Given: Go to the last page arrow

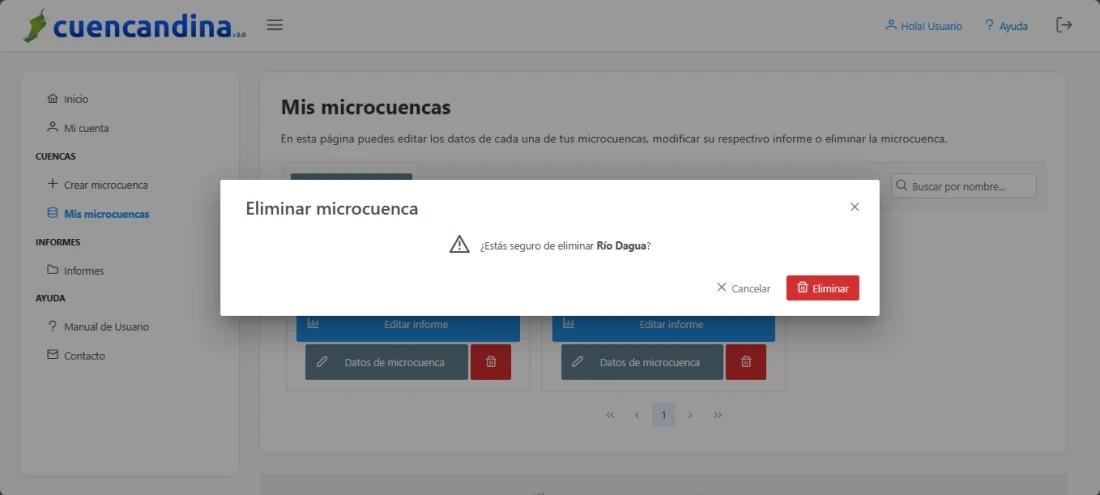Looking at the screenshot, I should click(x=718, y=415).
